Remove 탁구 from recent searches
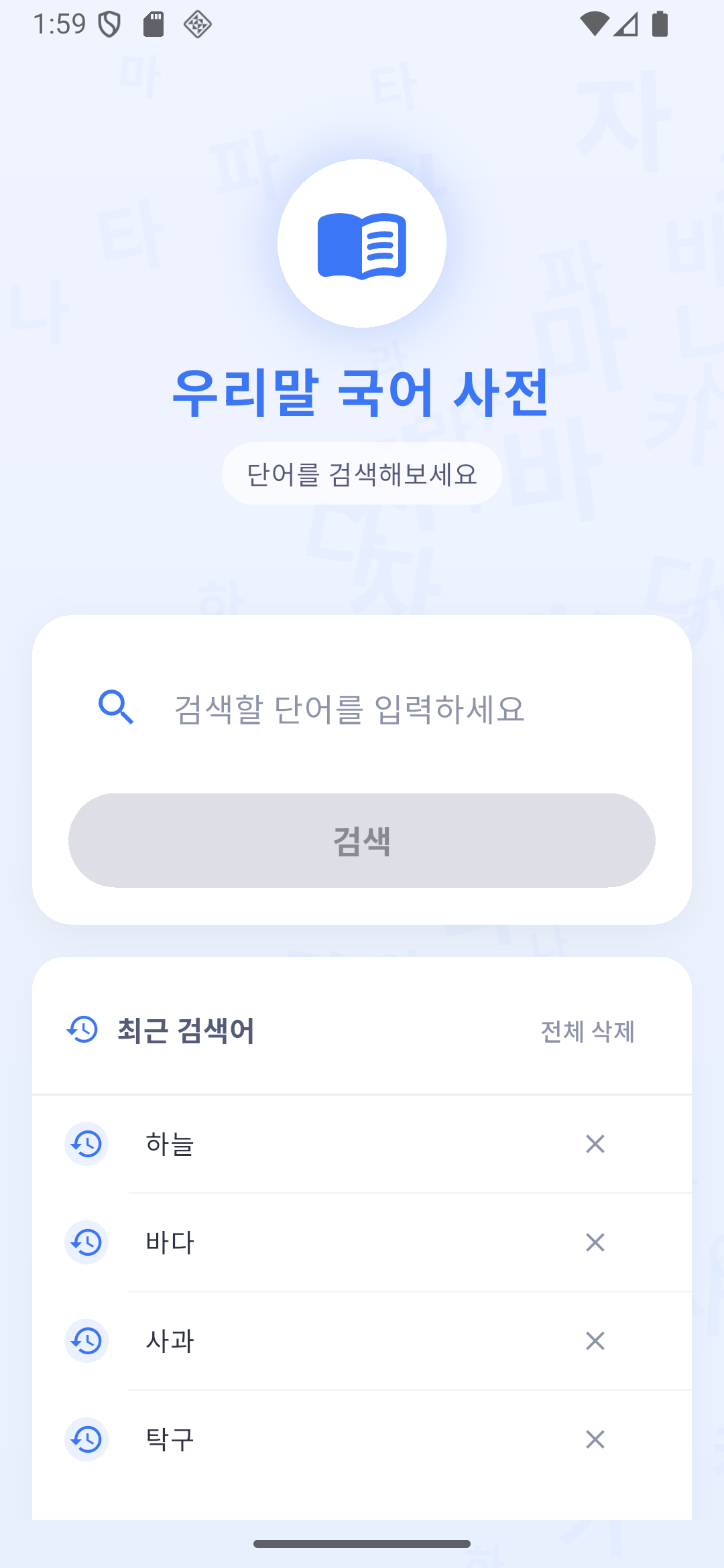The image size is (724, 1568). (x=595, y=1439)
